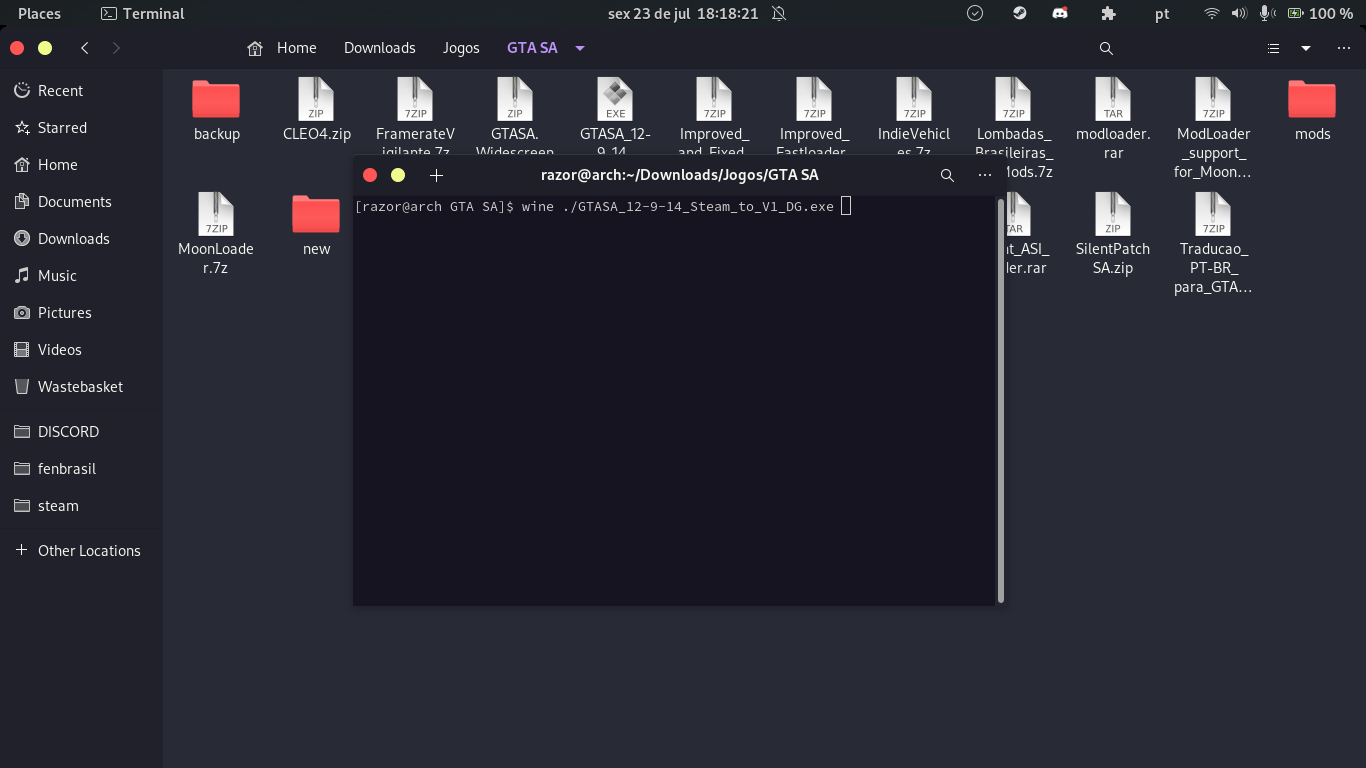Select the CLEO4.zip archive
1366x768 pixels.
pos(316,110)
